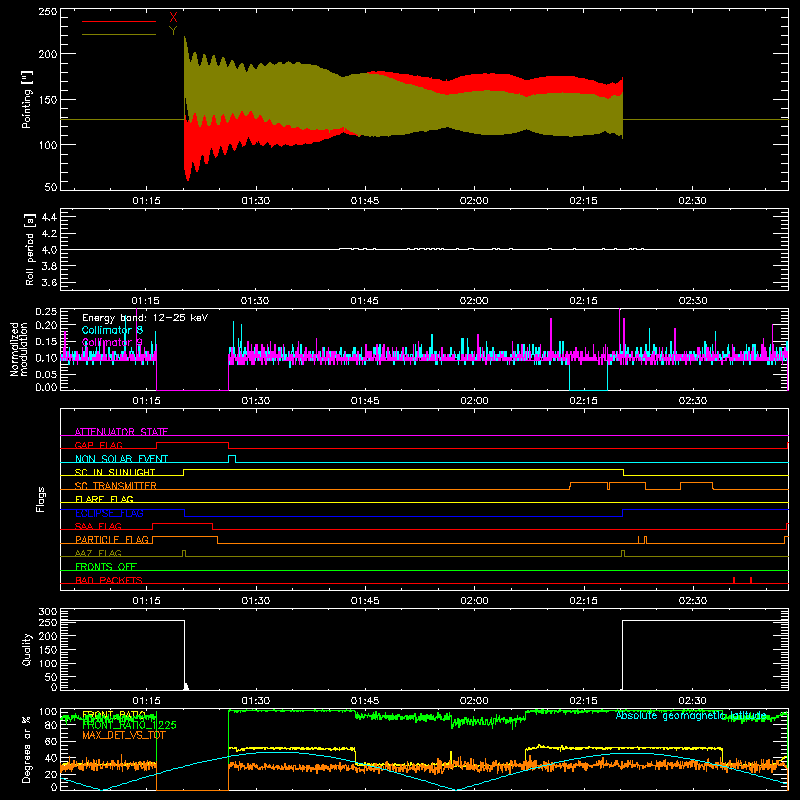Click the 80 tick on Degrees axis
Screen dimensions: 800x800
click(51, 726)
